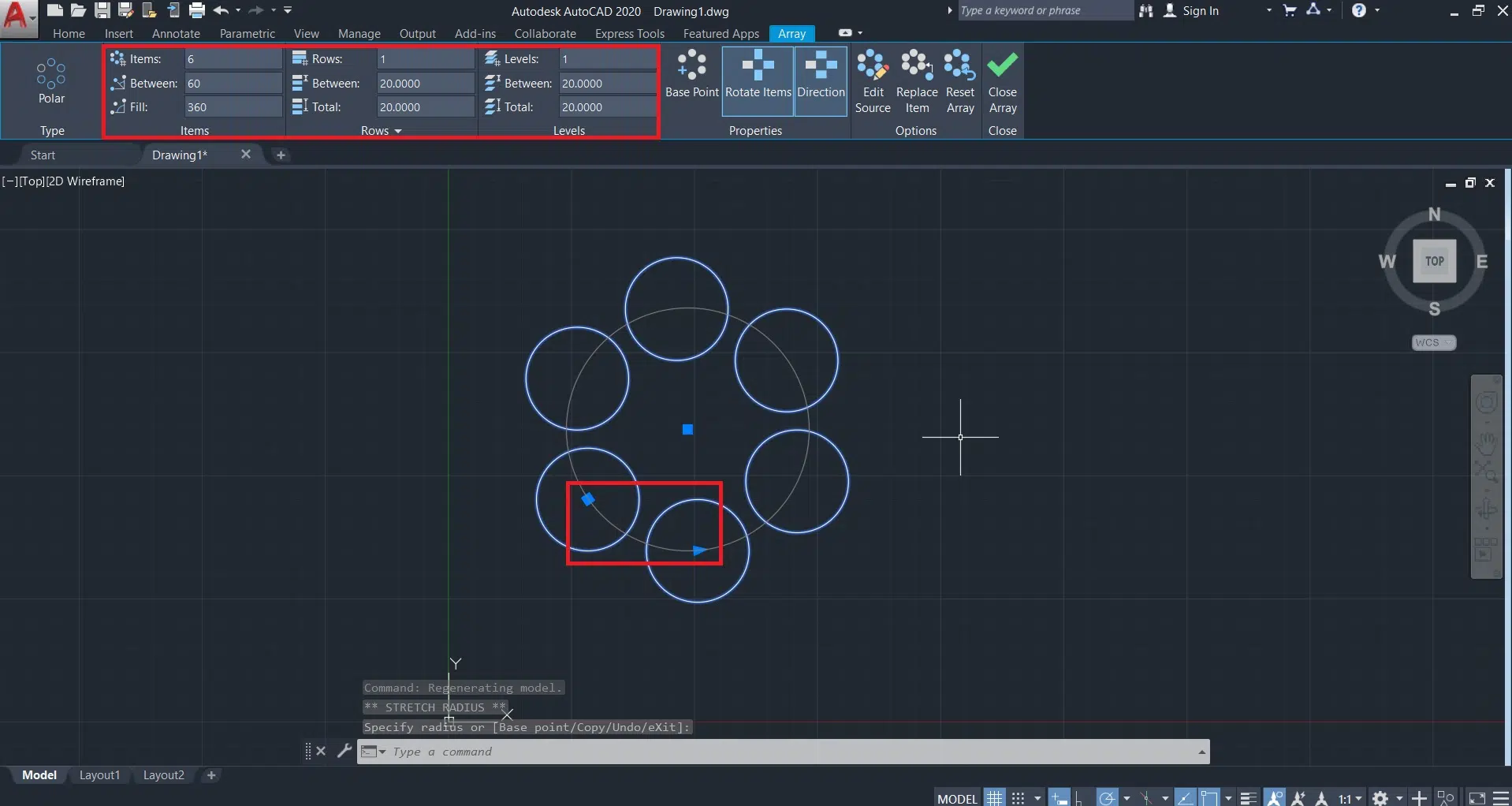Toggle the array Direction option
The width and height of the screenshot is (1512, 806).
pyautogui.click(x=821, y=81)
